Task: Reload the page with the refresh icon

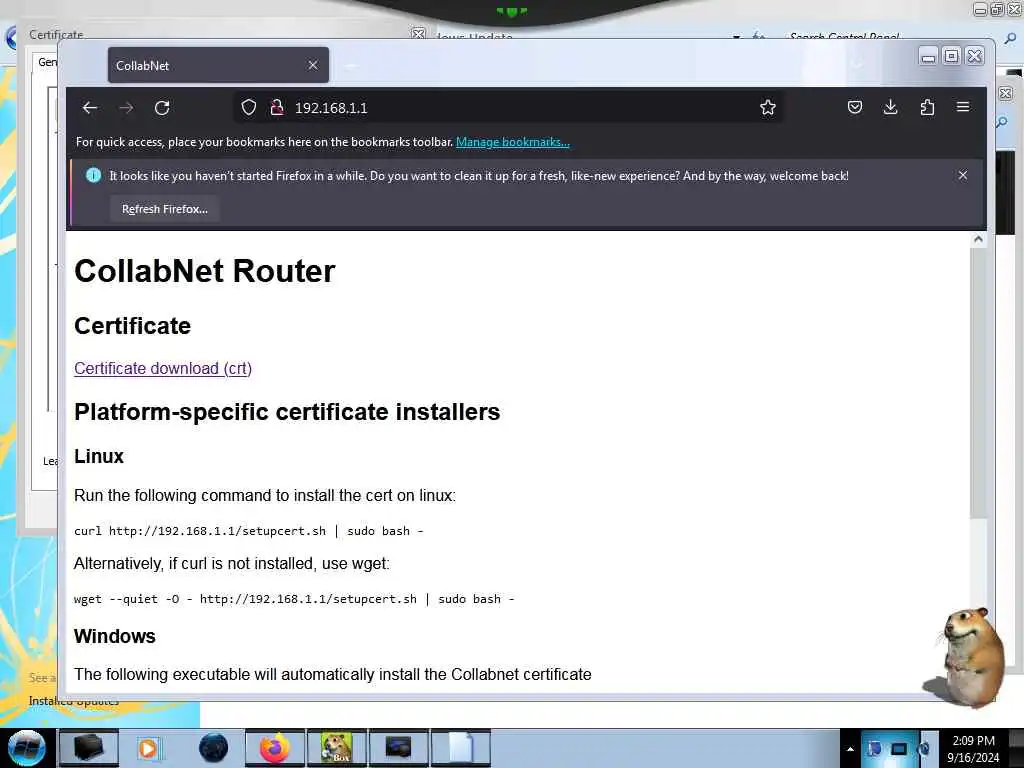Action: (x=162, y=108)
